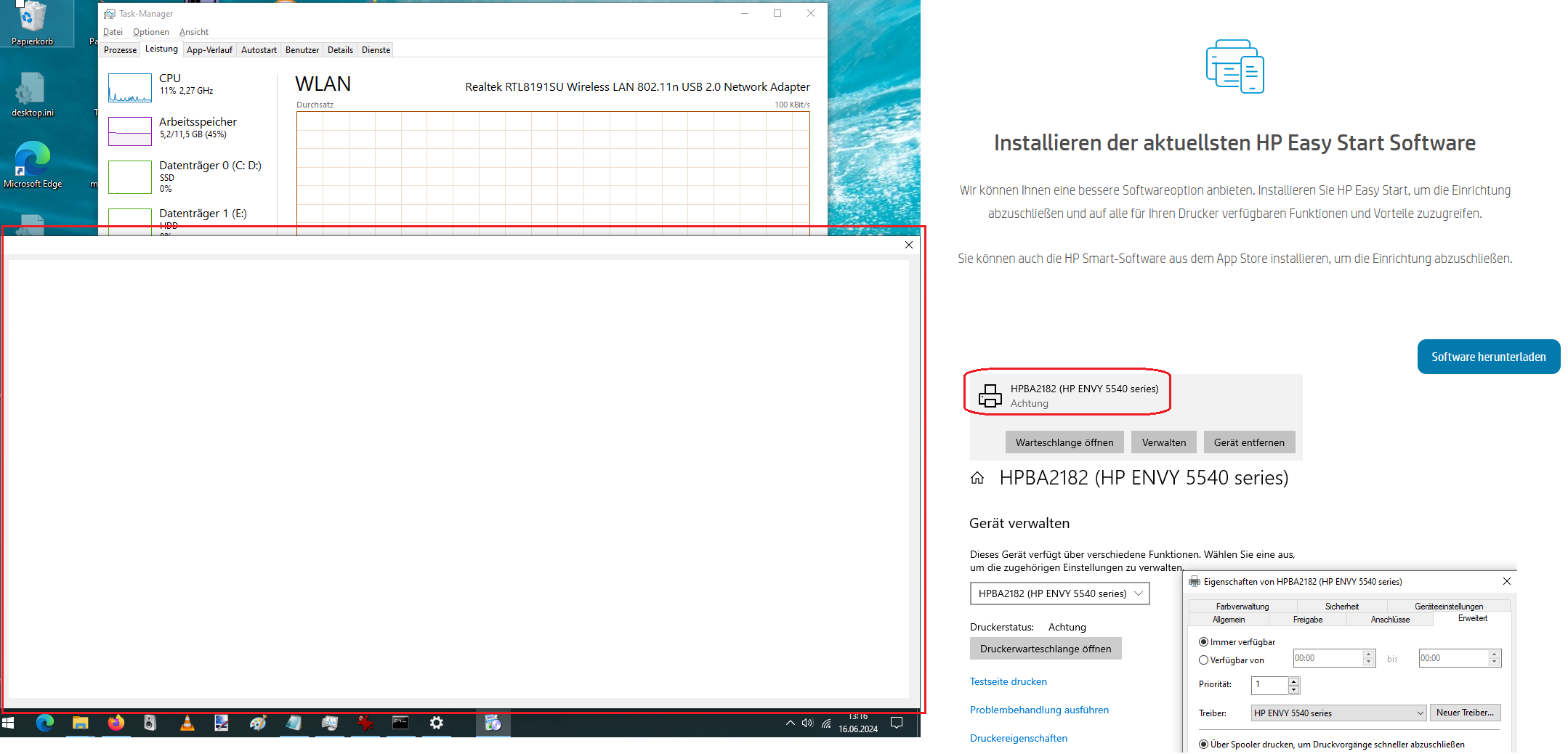The image size is (1568, 754).
Task: Click the active installer disc taskbar icon
Action: tap(493, 723)
